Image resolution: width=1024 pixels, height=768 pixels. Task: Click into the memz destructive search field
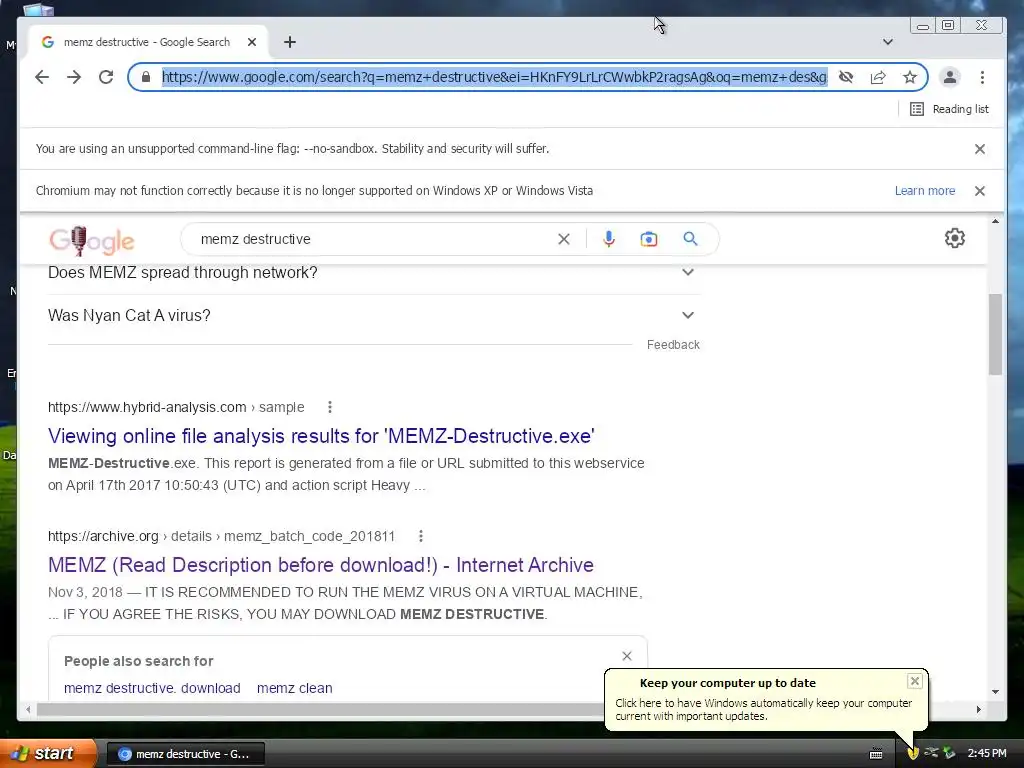pos(376,239)
